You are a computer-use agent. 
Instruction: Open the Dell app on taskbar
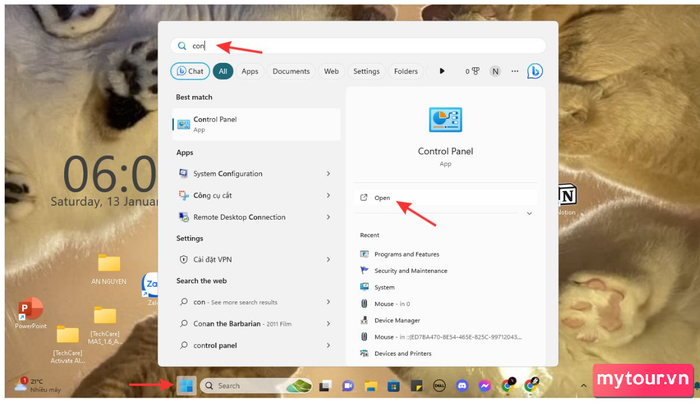[439, 386]
